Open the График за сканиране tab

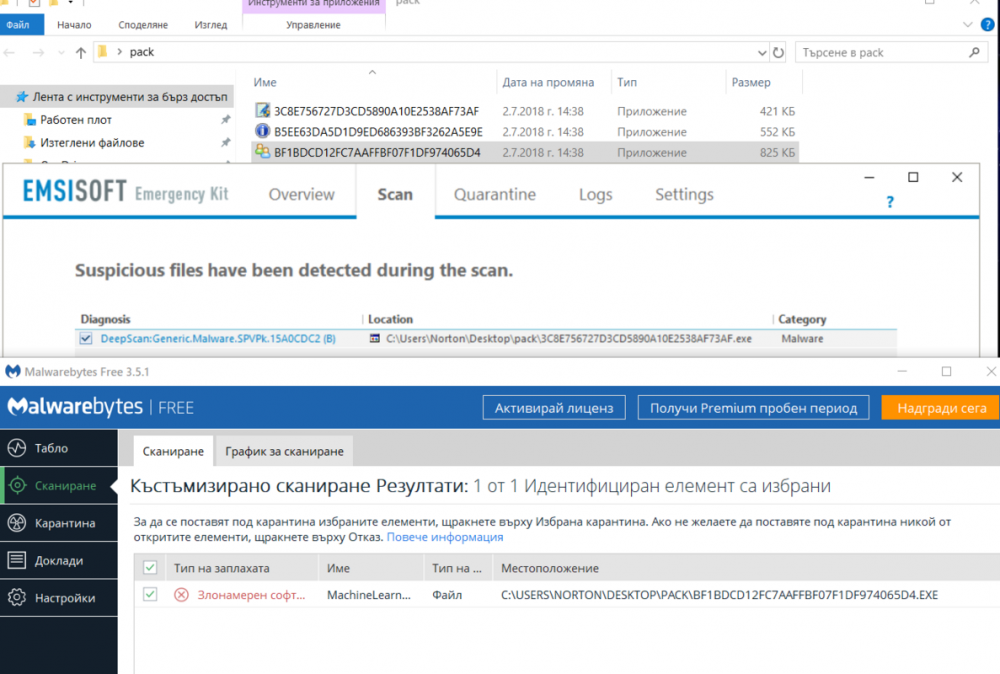tap(284, 451)
